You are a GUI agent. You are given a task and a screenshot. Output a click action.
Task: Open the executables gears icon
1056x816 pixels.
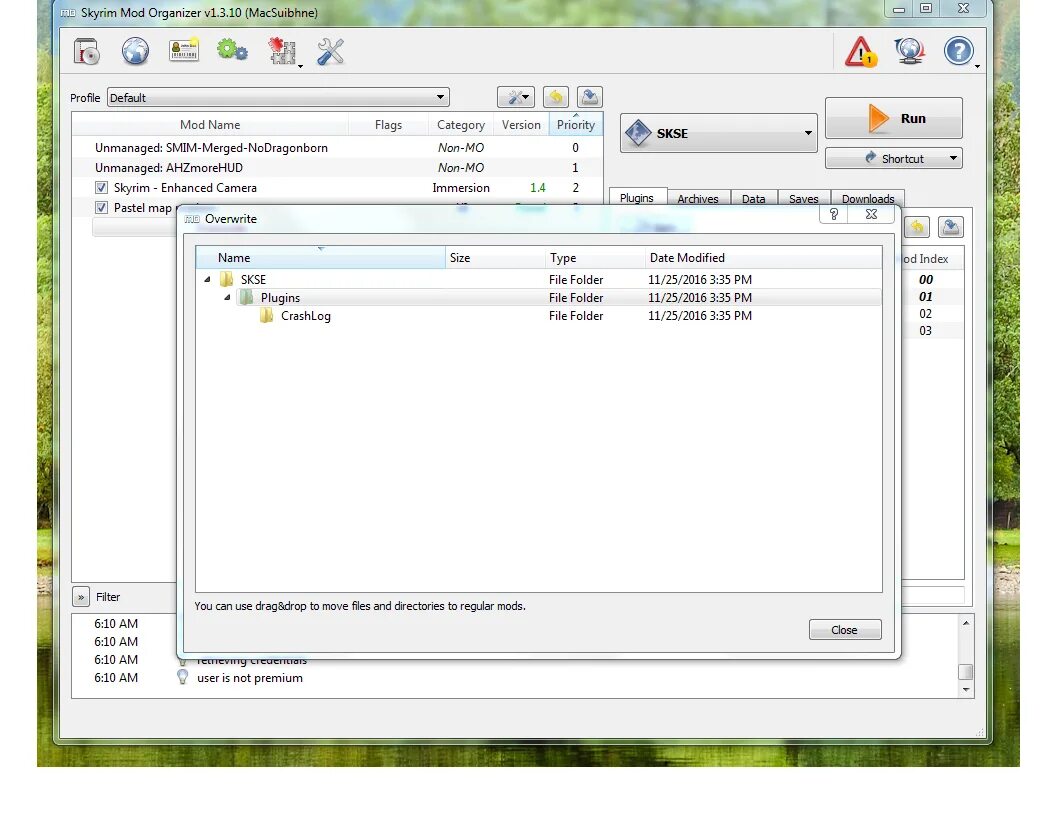232,51
